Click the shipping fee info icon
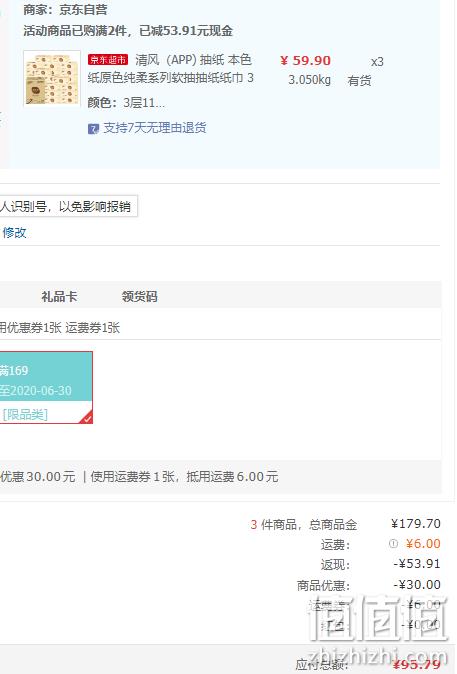 [x=393, y=543]
